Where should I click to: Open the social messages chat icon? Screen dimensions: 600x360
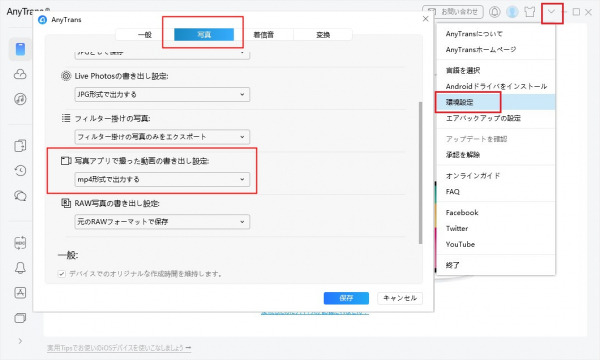20,196
